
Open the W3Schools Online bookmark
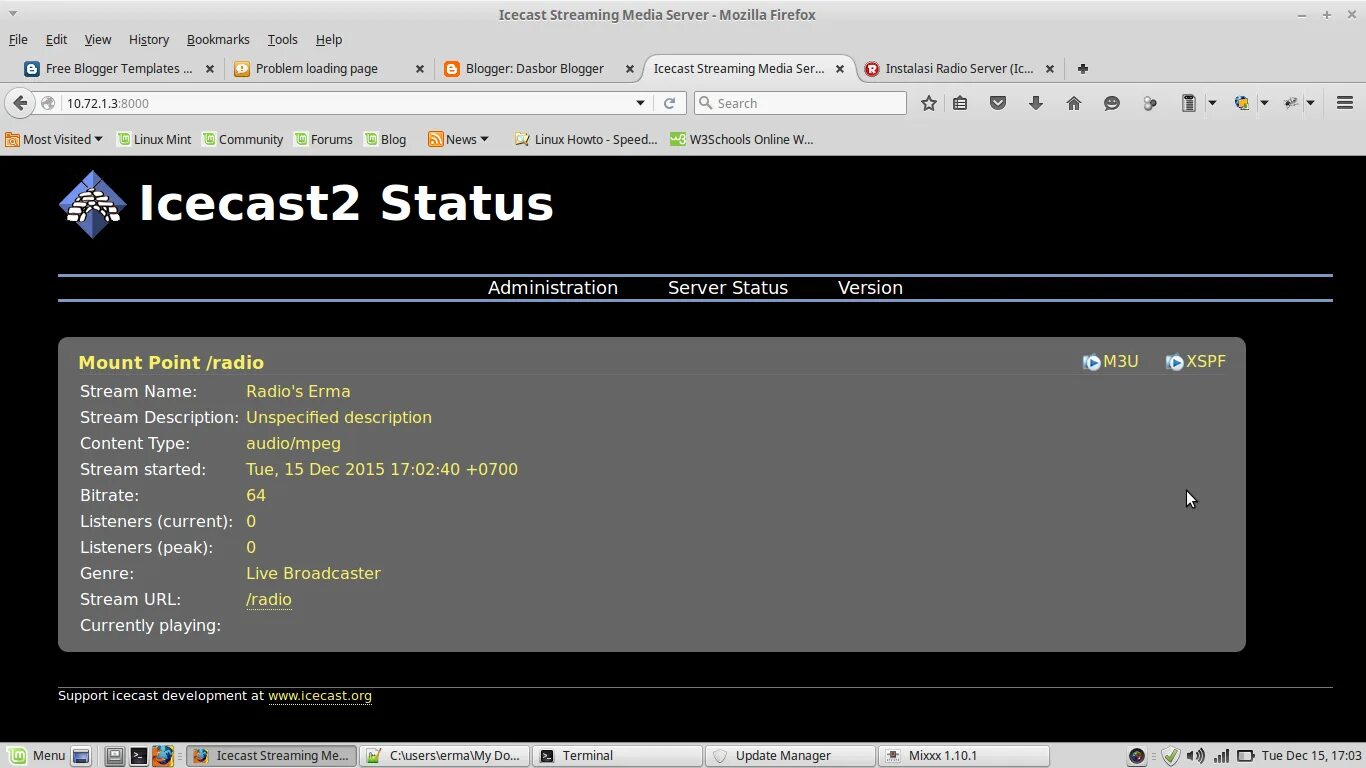click(741, 140)
